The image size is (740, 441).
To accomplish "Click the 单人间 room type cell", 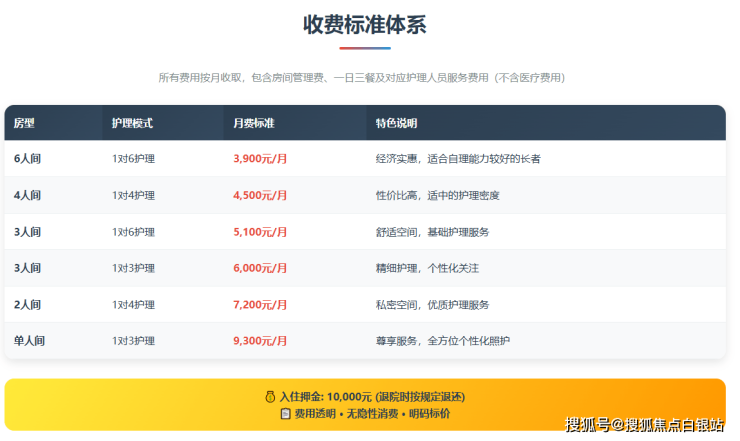I will (x=30, y=341).
